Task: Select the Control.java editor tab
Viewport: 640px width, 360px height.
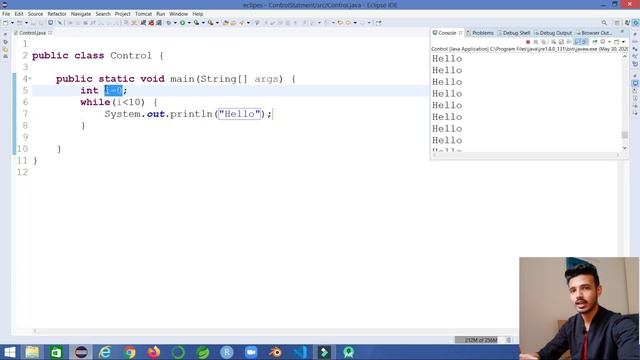Action: (x=32, y=33)
